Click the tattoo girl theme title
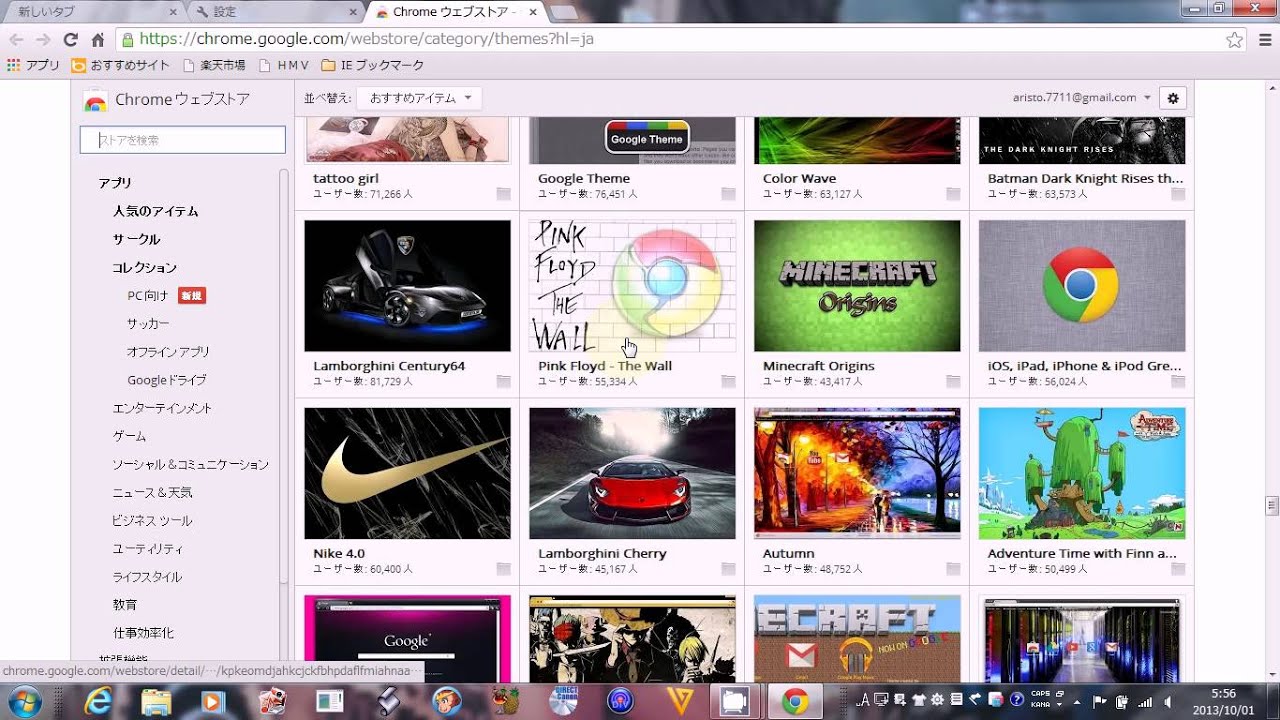 (x=345, y=179)
